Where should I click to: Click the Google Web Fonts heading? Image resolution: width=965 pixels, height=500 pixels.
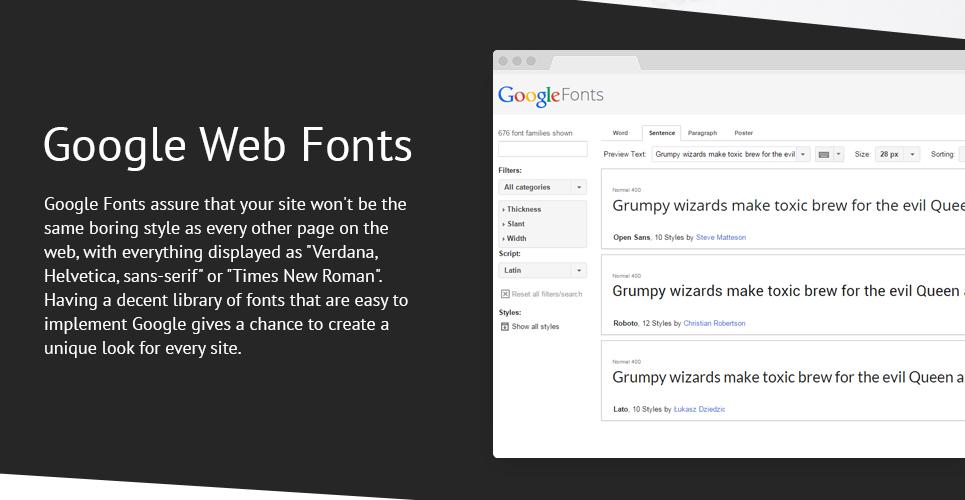pos(228,145)
